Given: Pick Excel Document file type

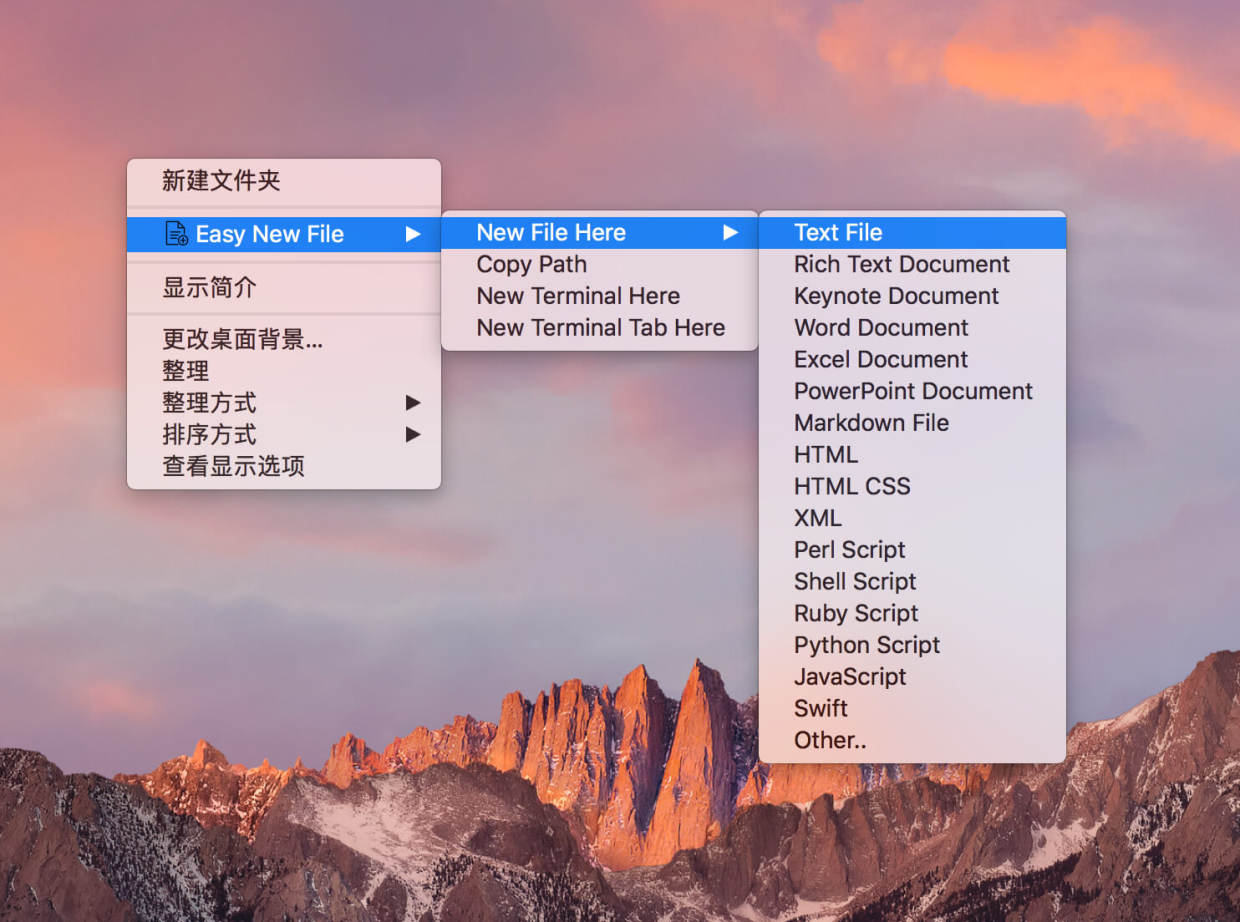Looking at the screenshot, I should coord(912,360).
